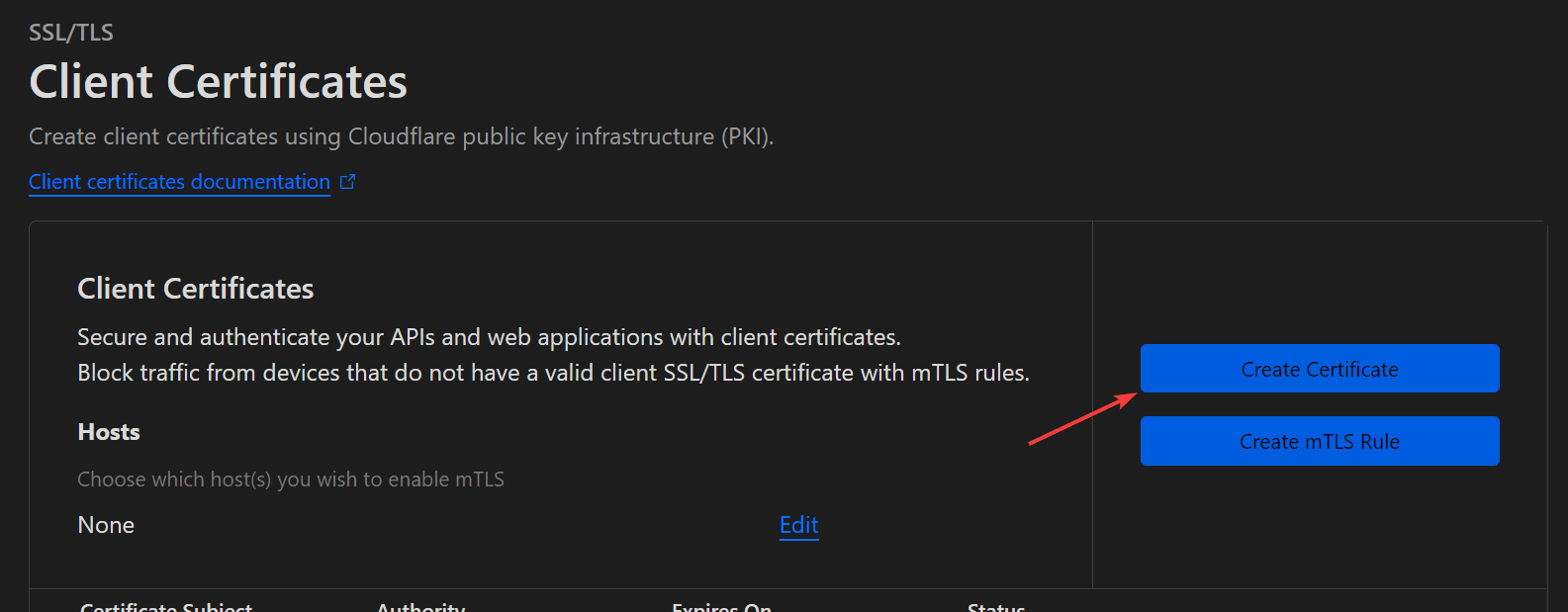Click the Client Certificates page title
Viewport: 1568px width, 612px height.
click(218, 82)
